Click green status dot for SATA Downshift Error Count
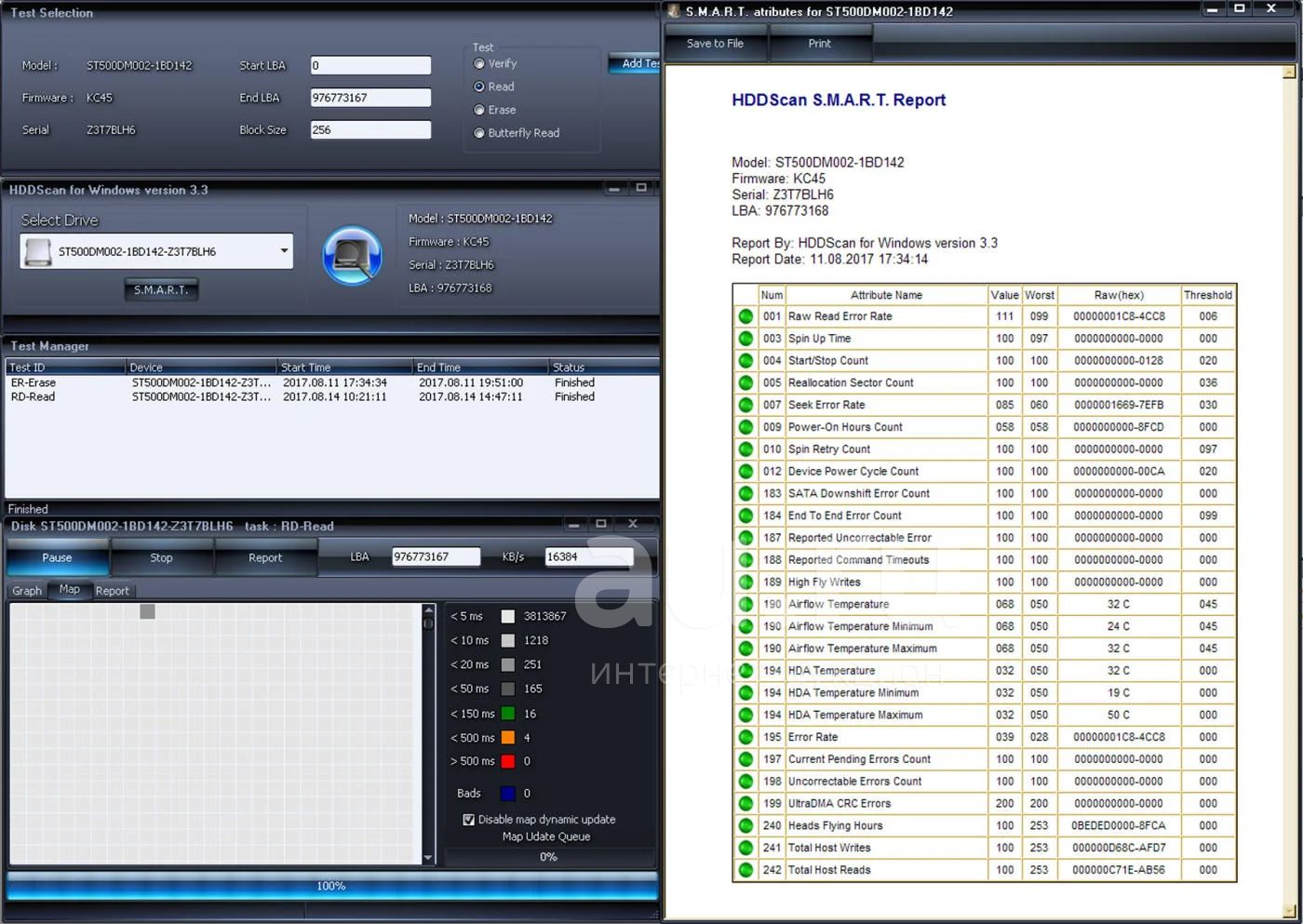 coord(746,493)
